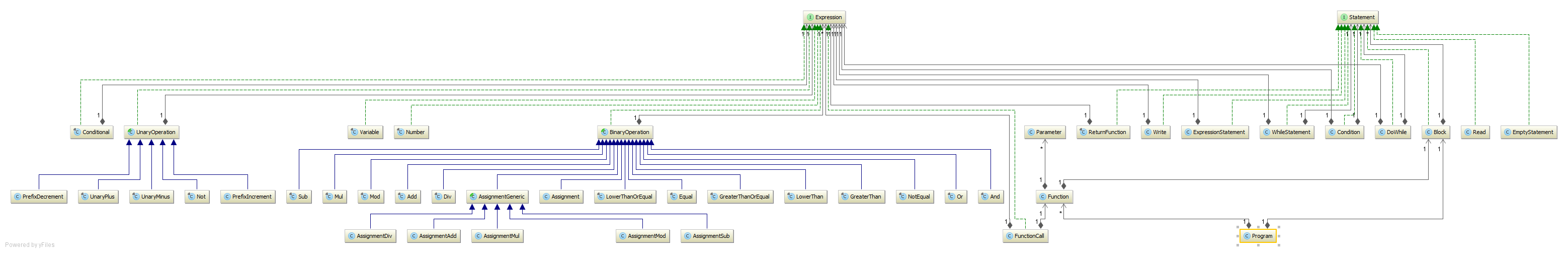Select the Equal class node

coord(682,197)
